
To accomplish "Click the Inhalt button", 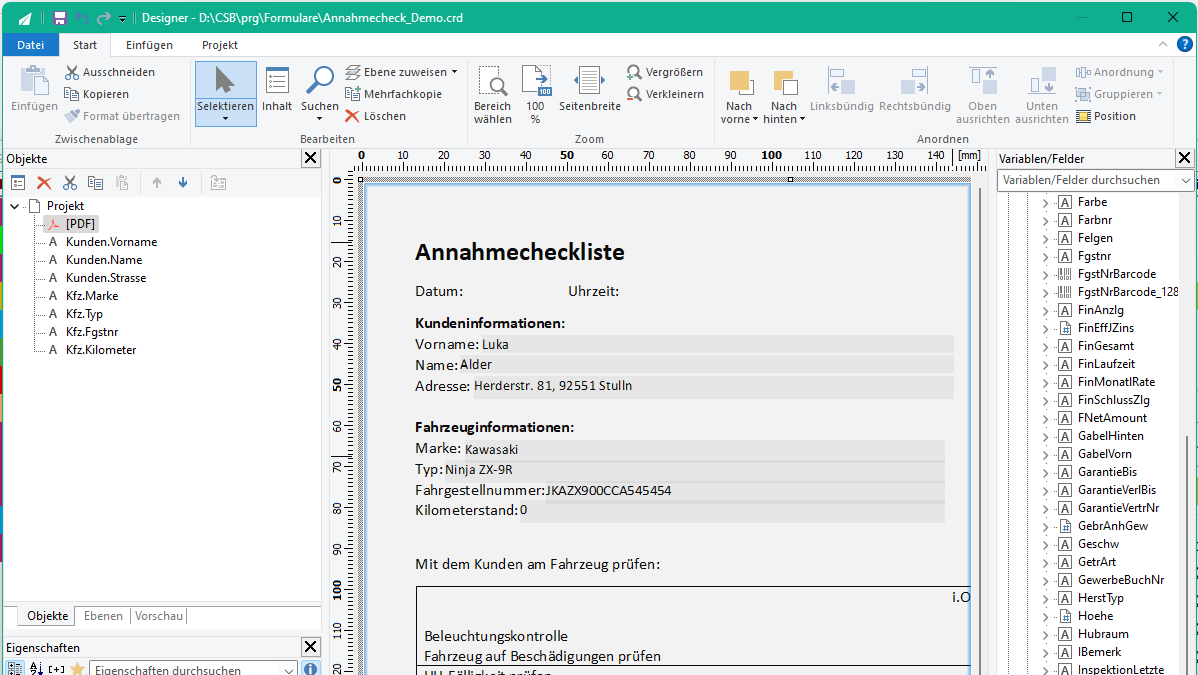I will tap(277, 89).
